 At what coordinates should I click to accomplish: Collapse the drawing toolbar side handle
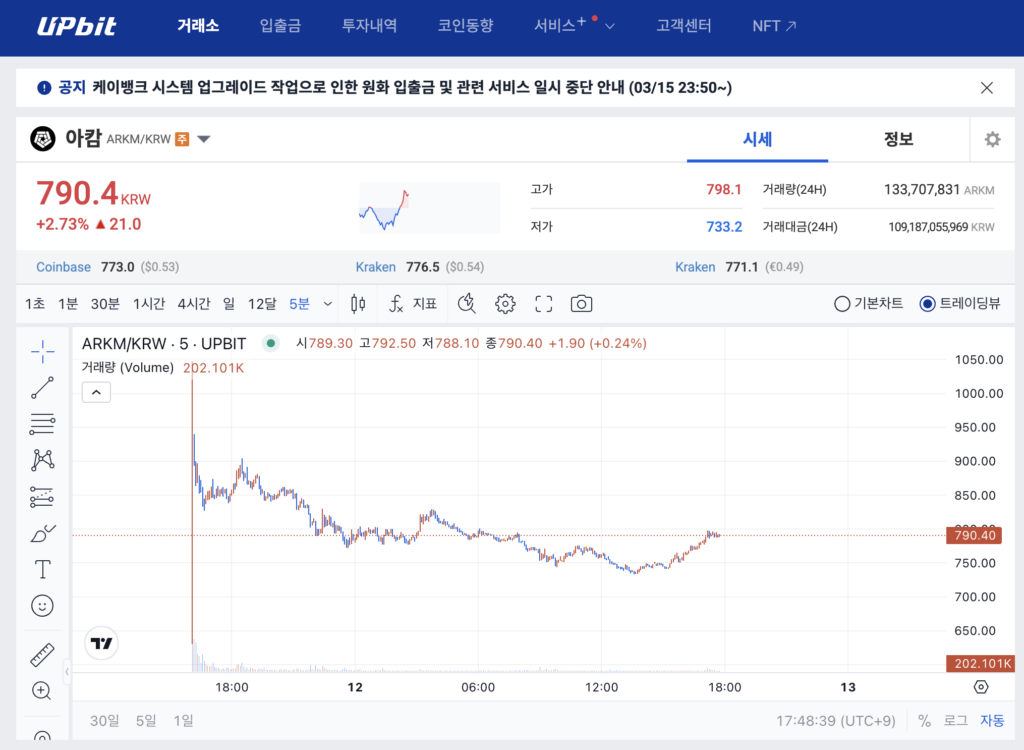click(x=67, y=671)
